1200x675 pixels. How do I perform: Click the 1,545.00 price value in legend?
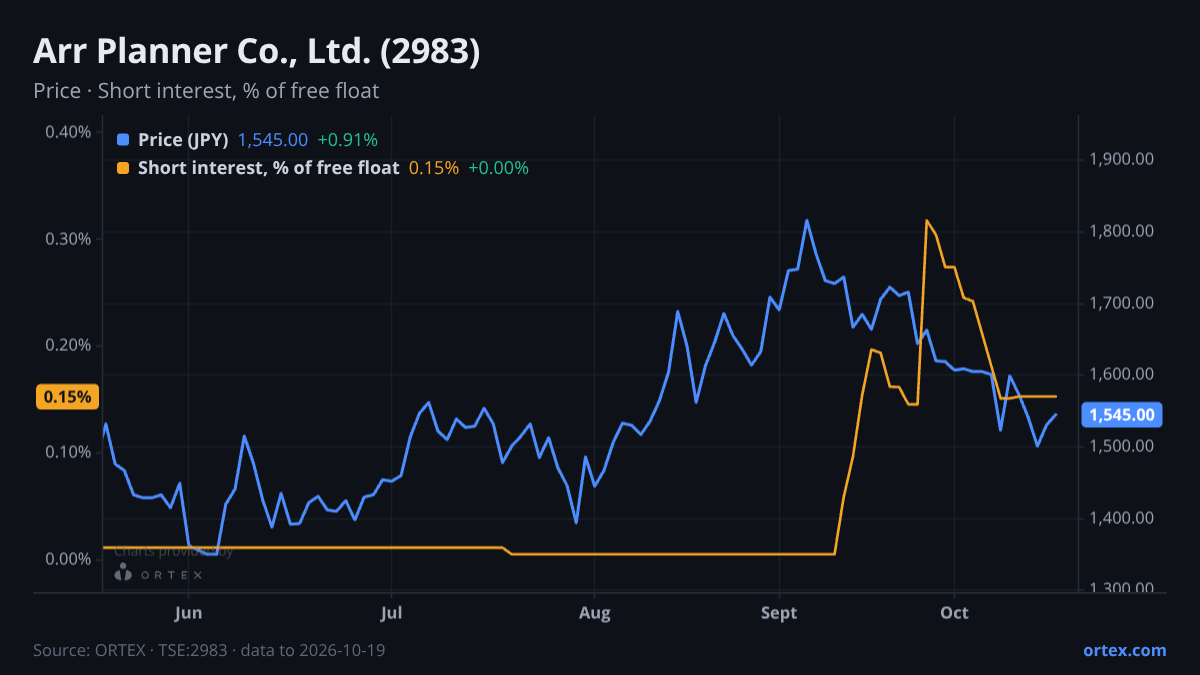pyautogui.click(x=273, y=140)
